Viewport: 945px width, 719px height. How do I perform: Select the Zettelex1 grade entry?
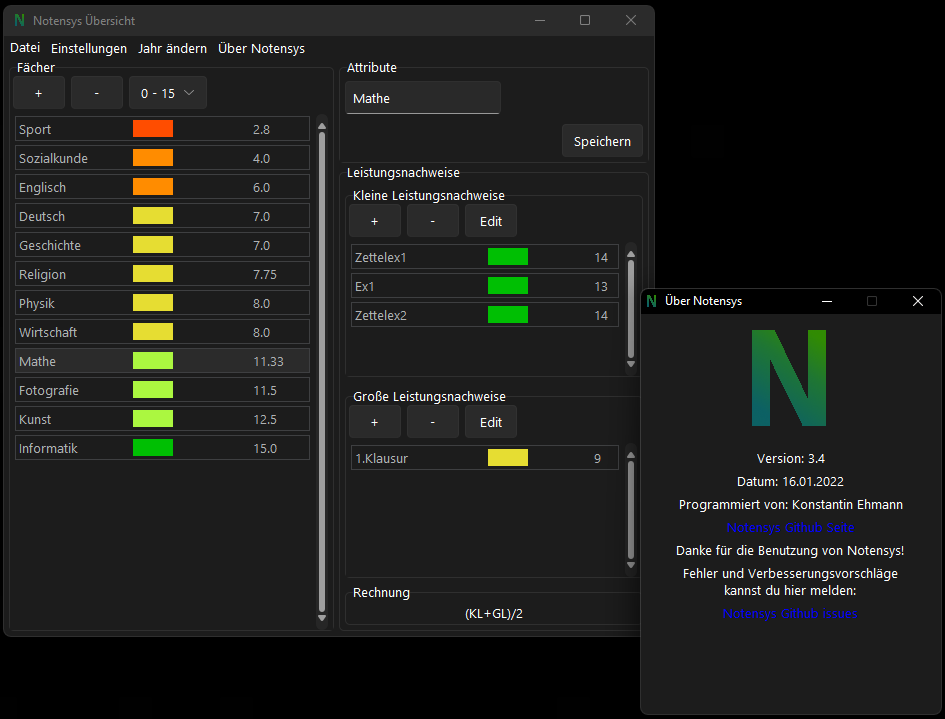point(485,257)
